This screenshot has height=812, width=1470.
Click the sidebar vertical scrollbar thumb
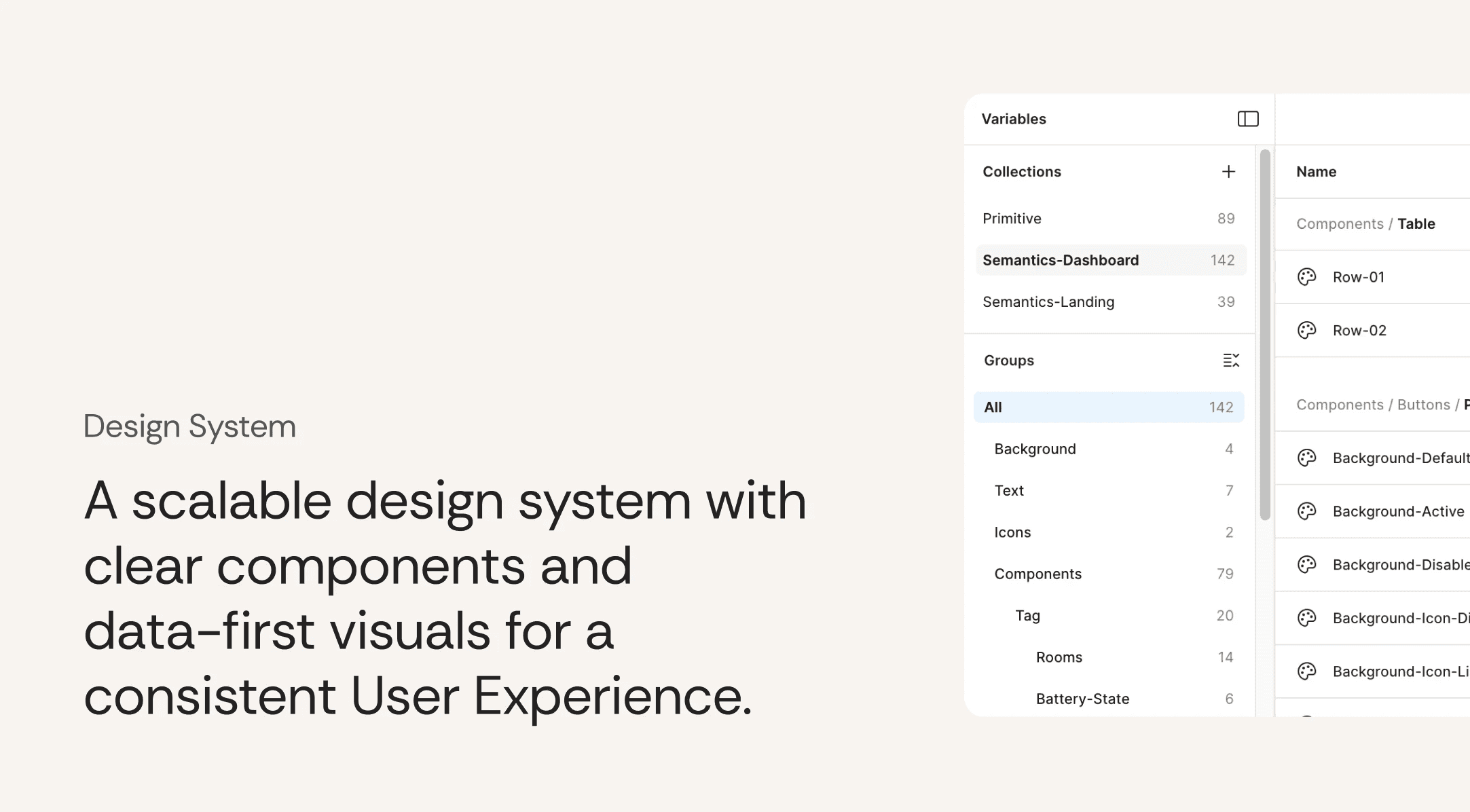coord(1265,335)
